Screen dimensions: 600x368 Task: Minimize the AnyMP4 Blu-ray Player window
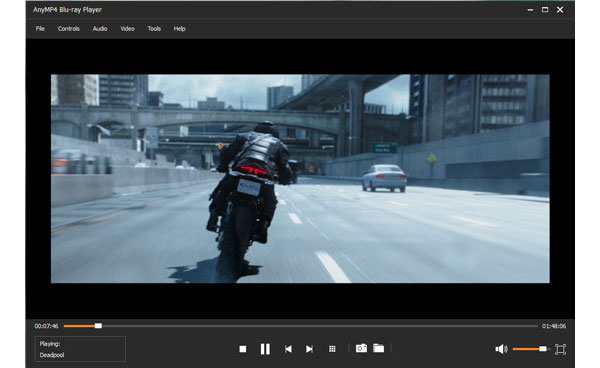530,10
